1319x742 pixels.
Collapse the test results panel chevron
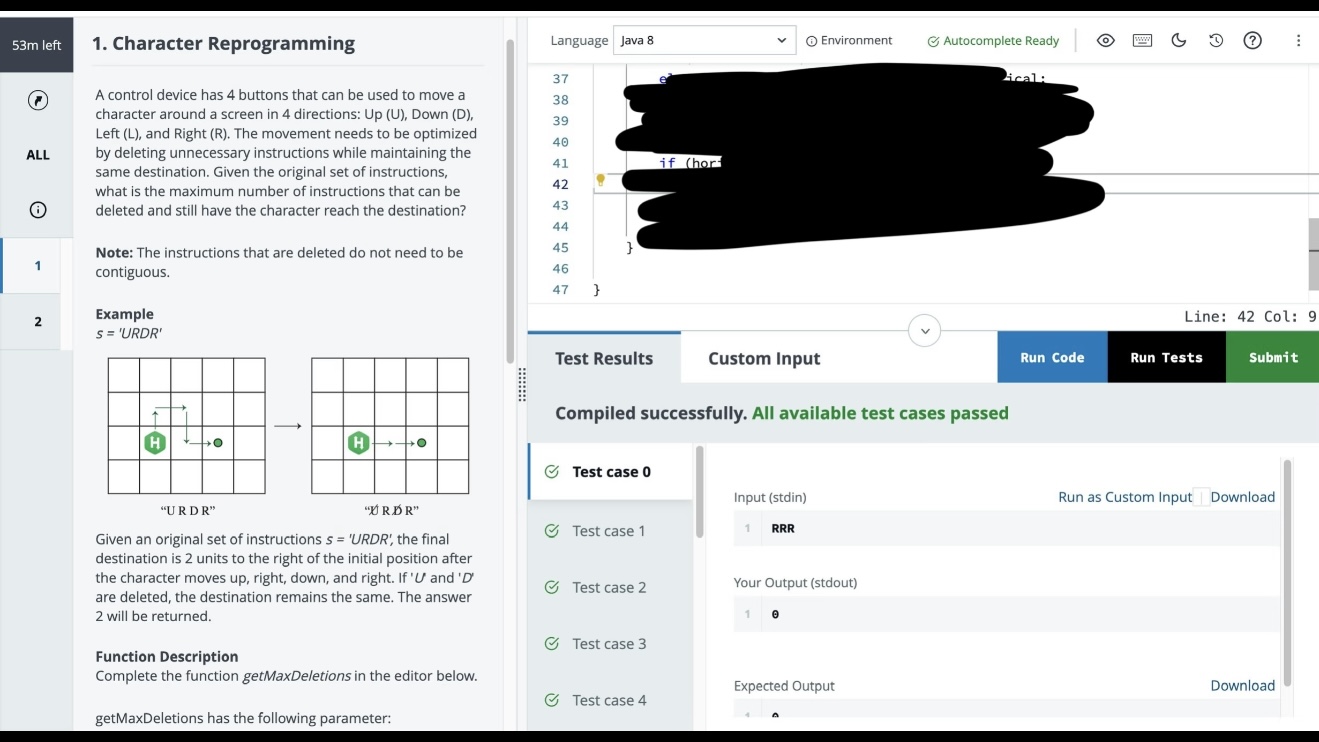[924, 331]
